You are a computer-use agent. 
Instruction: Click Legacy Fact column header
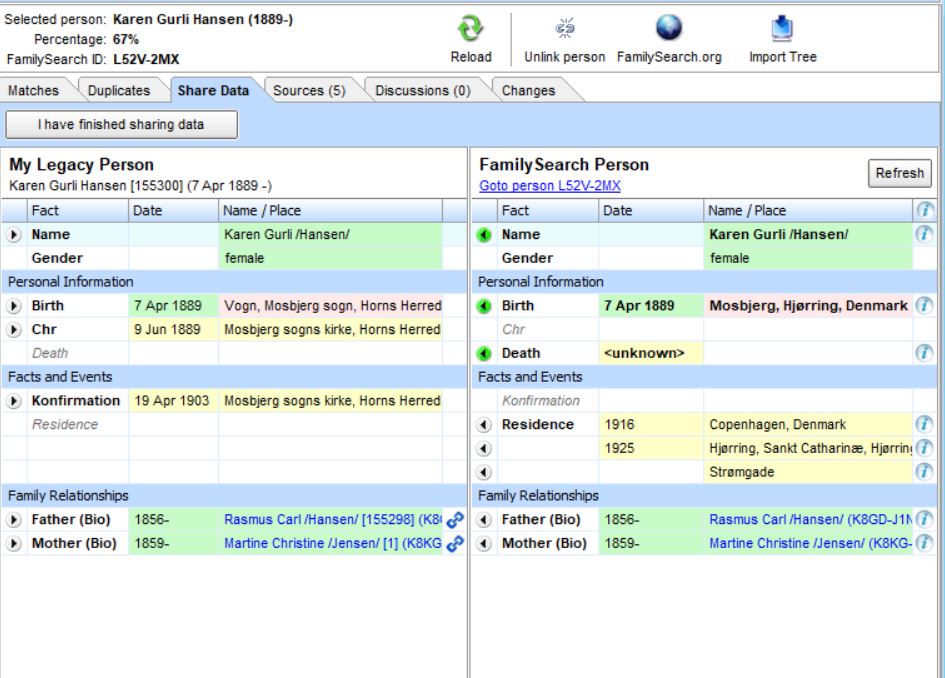click(78, 210)
